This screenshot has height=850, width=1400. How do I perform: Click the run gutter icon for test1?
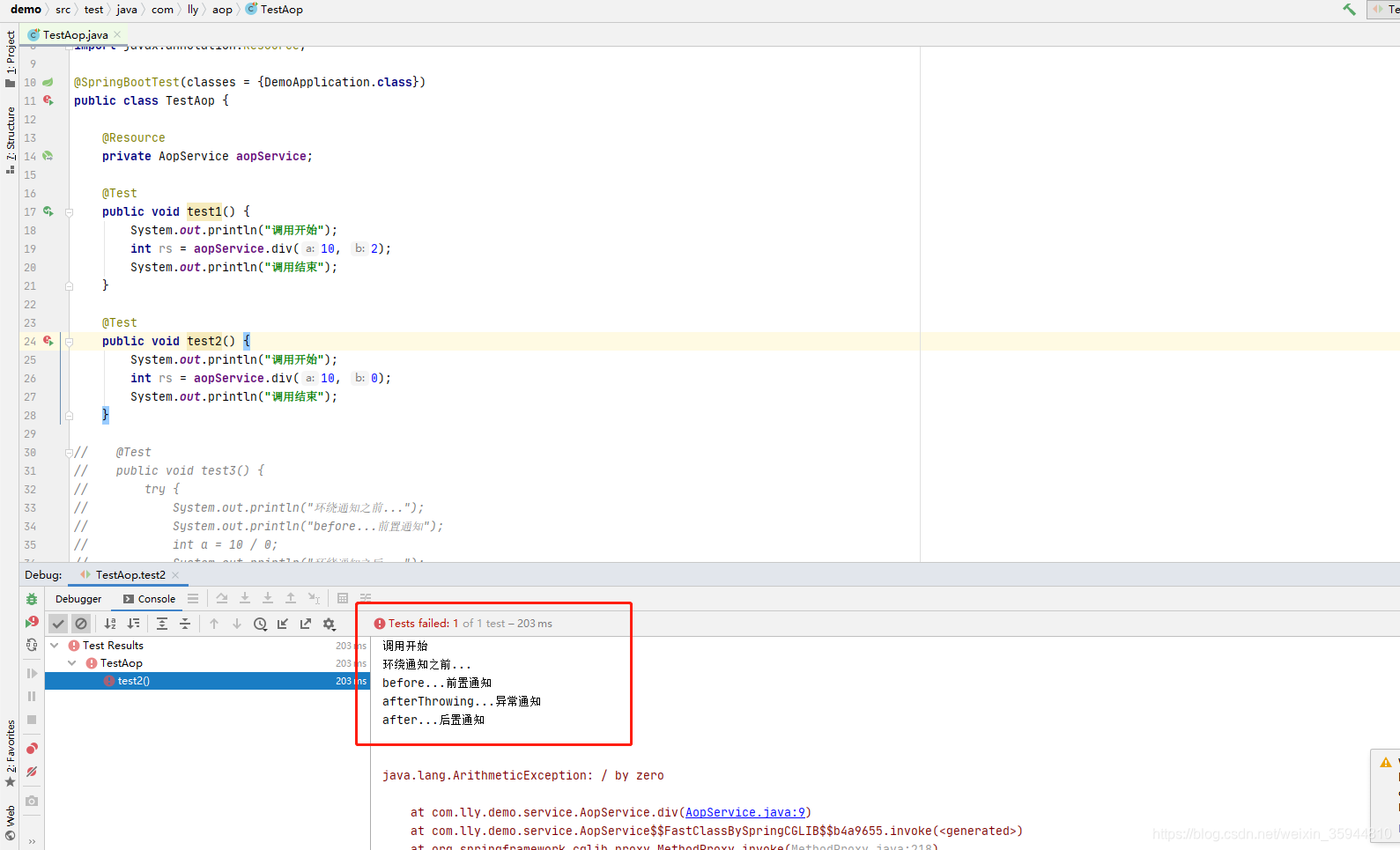[x=48, y=211]
